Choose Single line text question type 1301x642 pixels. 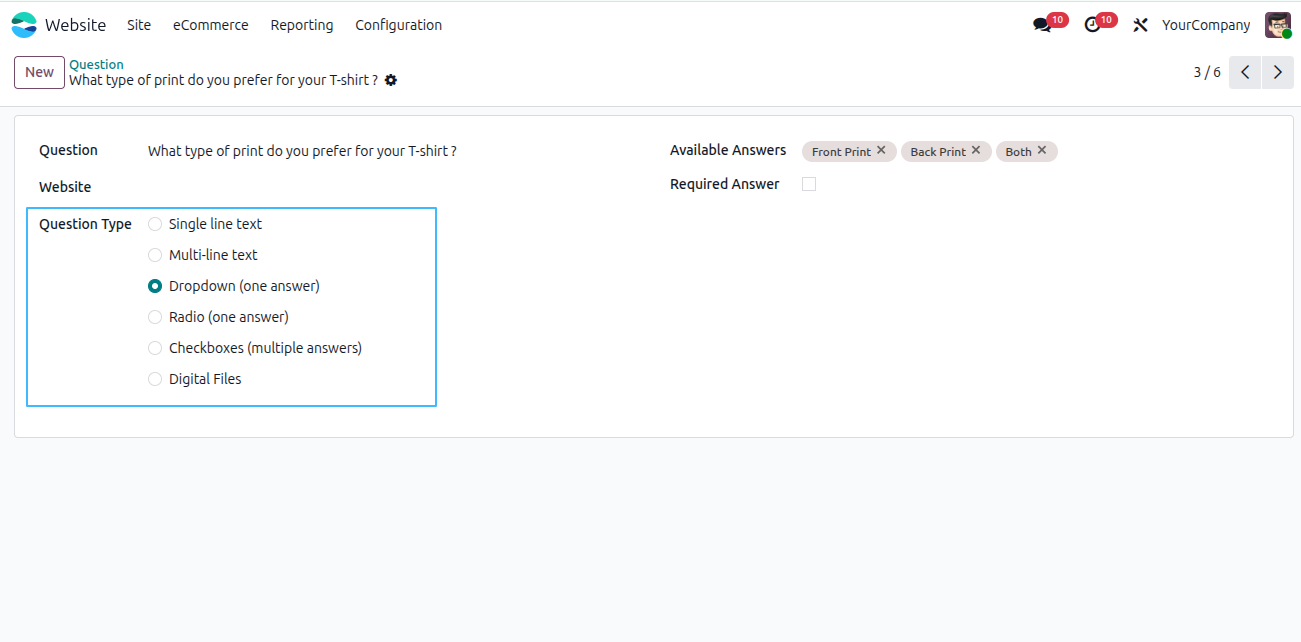155,224
